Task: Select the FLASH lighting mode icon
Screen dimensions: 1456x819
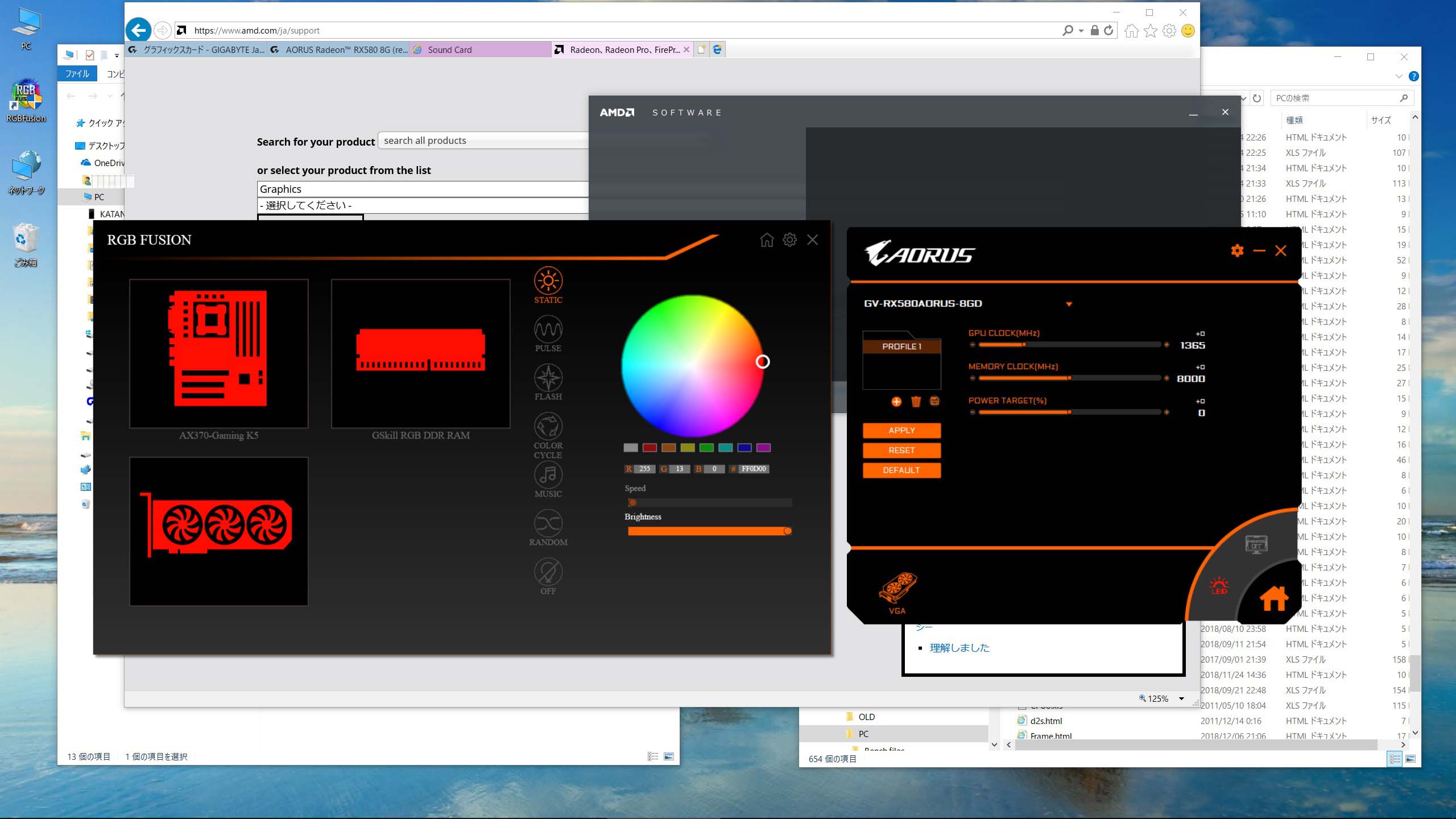Action: click(x=548, y=378)
